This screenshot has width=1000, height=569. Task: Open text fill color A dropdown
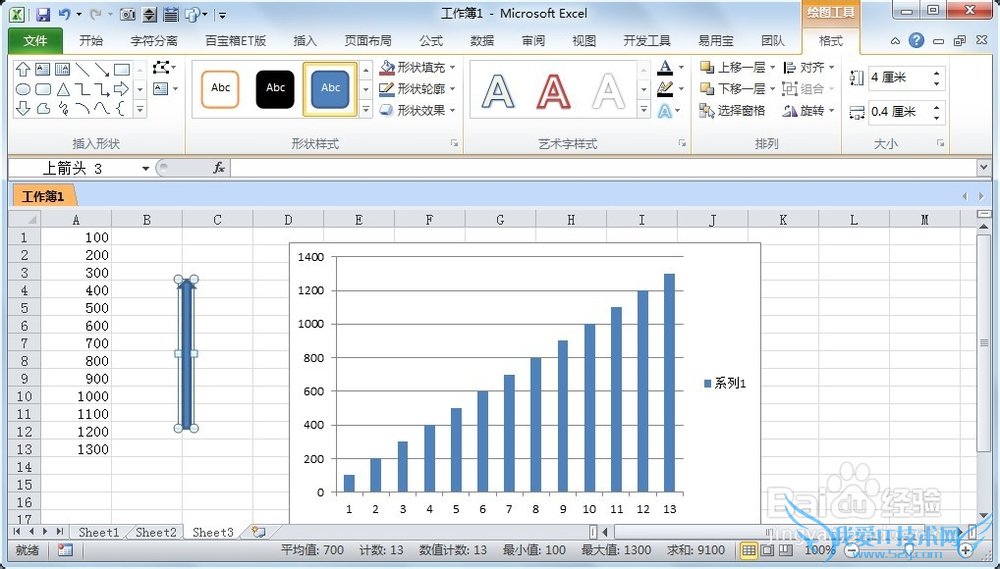point(681,67)
